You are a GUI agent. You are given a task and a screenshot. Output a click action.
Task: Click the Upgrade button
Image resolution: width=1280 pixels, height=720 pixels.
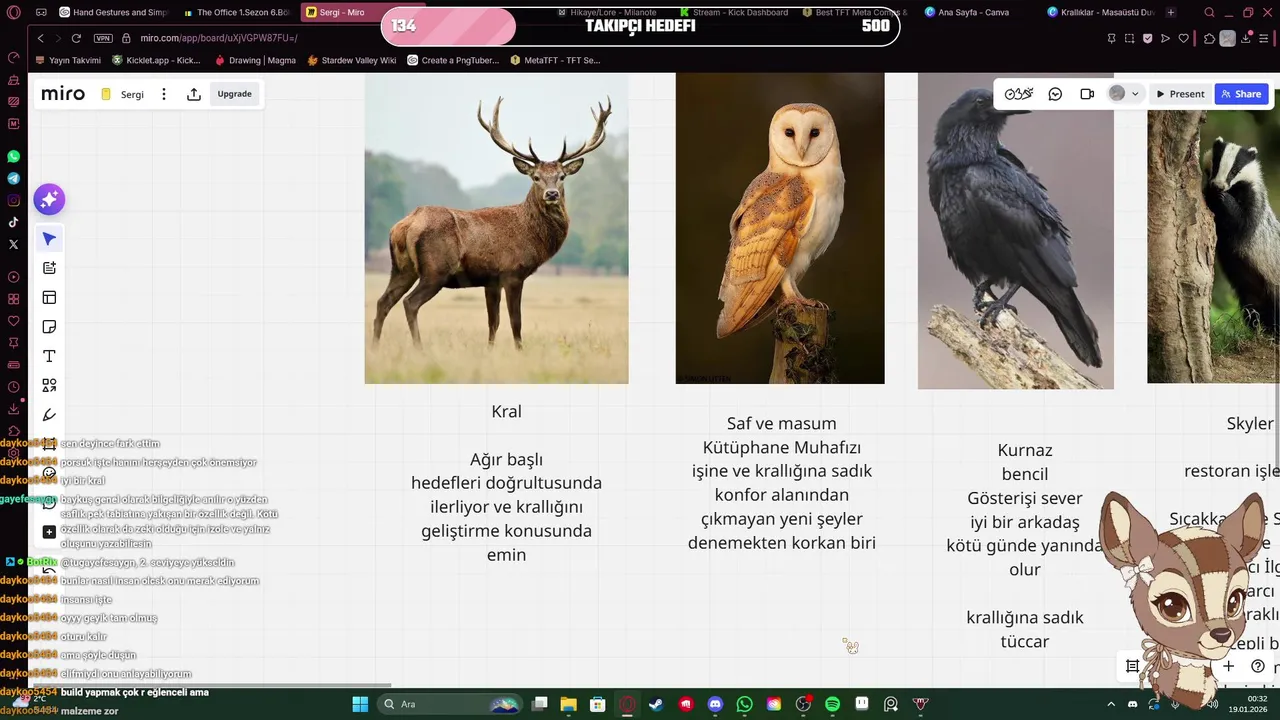pos(235,94)
